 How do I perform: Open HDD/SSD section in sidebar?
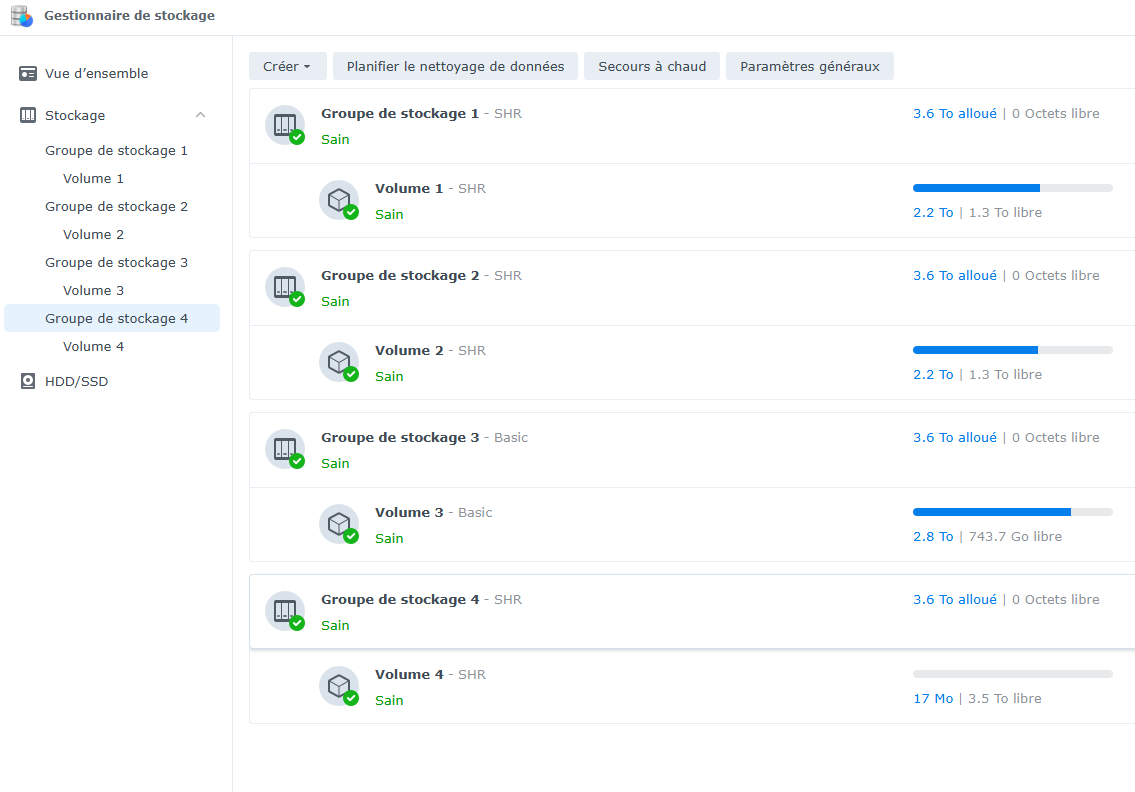point(76,382)
